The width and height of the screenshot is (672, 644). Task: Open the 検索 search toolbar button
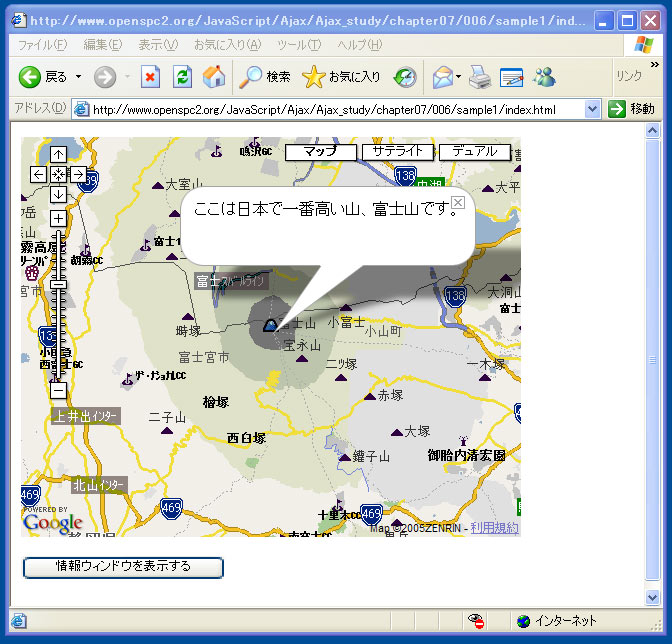pos(264,77)
